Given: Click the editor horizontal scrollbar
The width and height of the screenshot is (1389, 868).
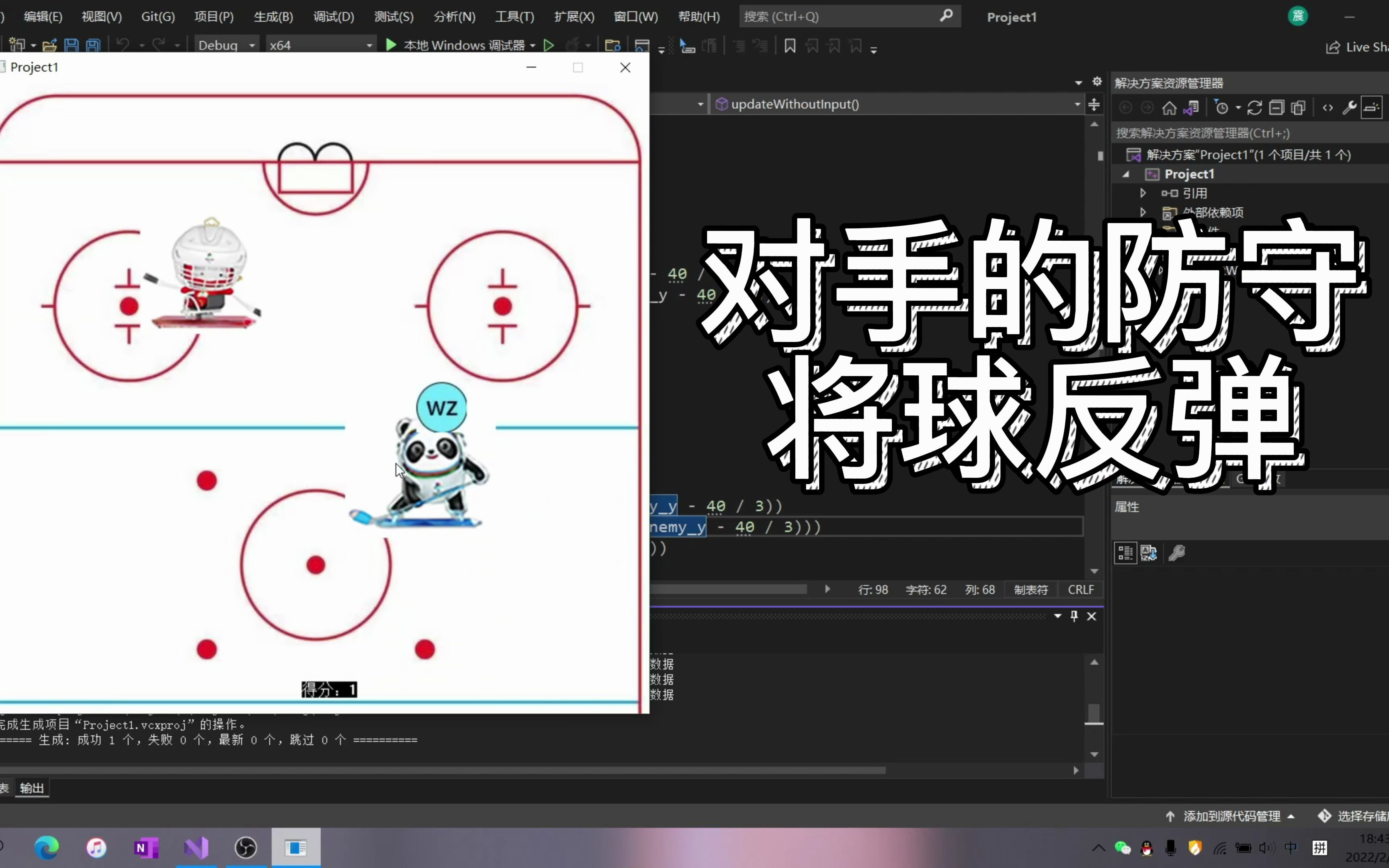Looking at the screenshot, I should [728, 589].
